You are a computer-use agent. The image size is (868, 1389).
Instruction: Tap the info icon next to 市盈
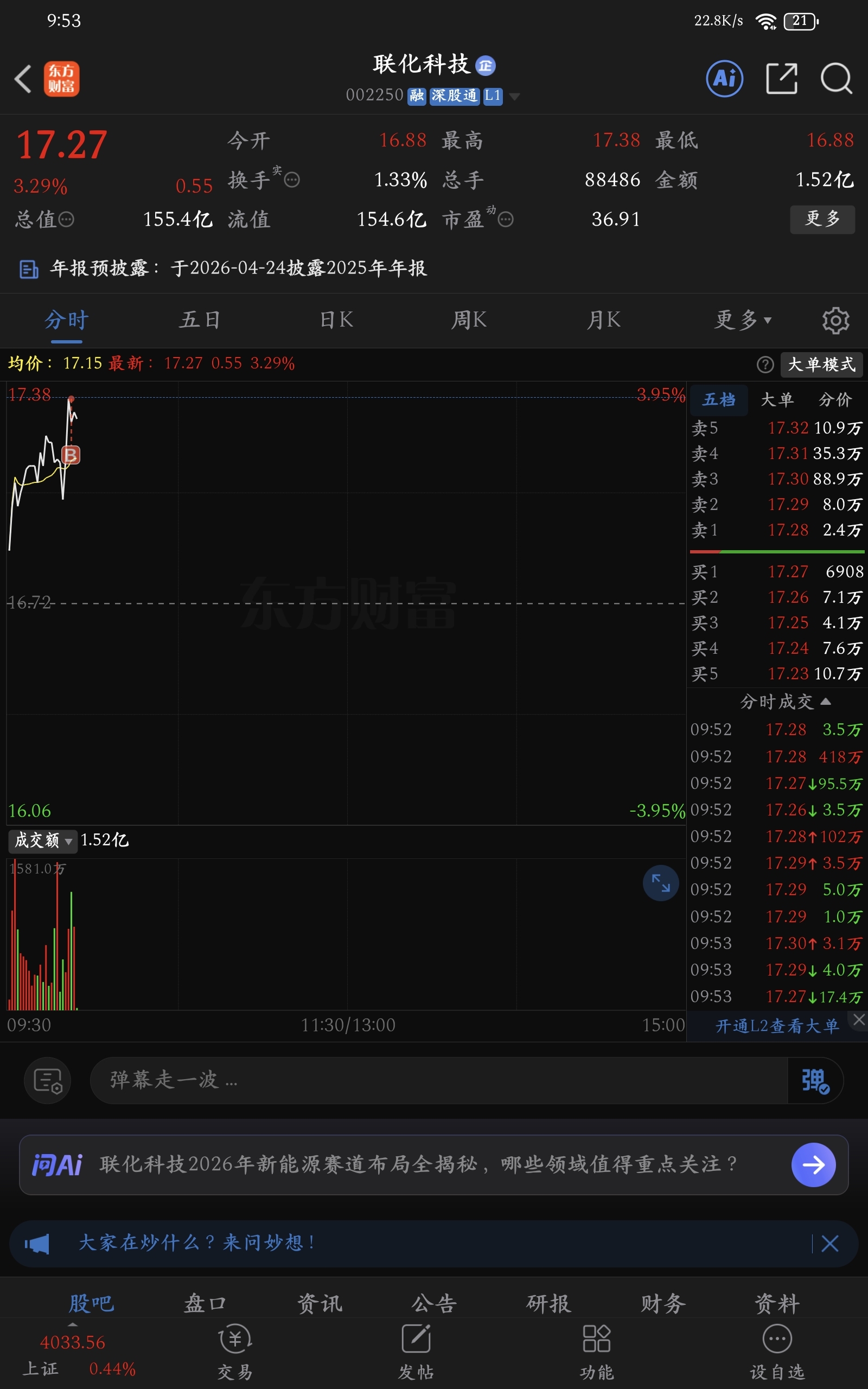505,219
